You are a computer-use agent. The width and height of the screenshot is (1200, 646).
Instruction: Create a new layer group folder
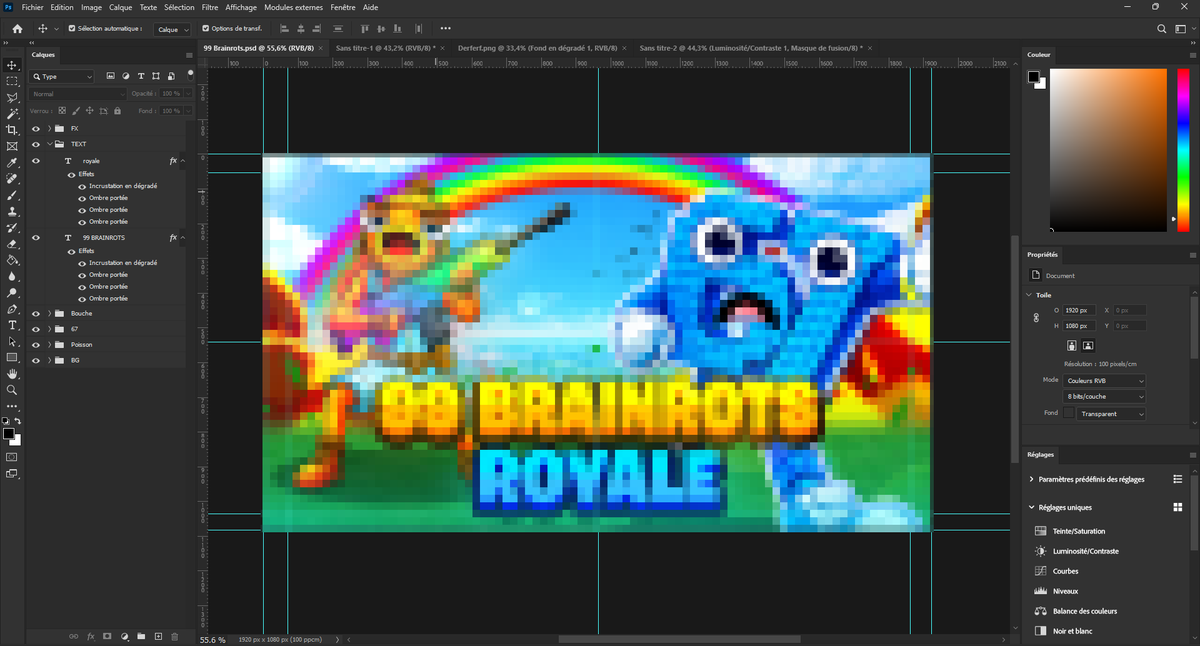click(141, 636)
